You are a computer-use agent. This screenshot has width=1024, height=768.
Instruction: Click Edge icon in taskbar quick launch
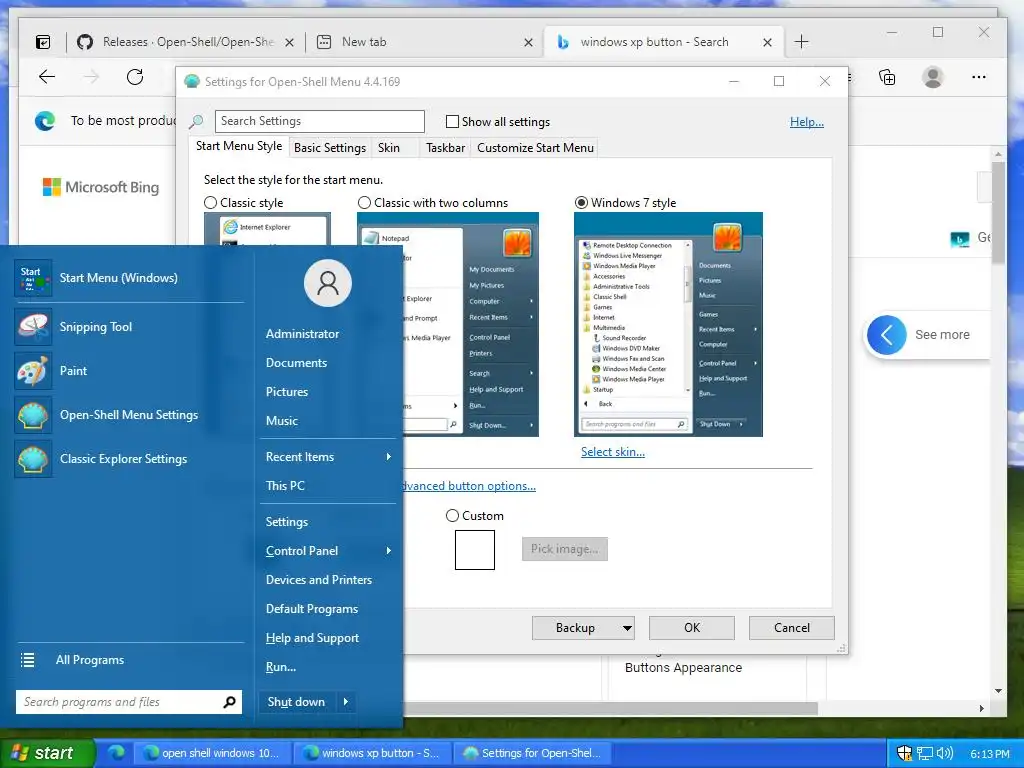point(116,752)
